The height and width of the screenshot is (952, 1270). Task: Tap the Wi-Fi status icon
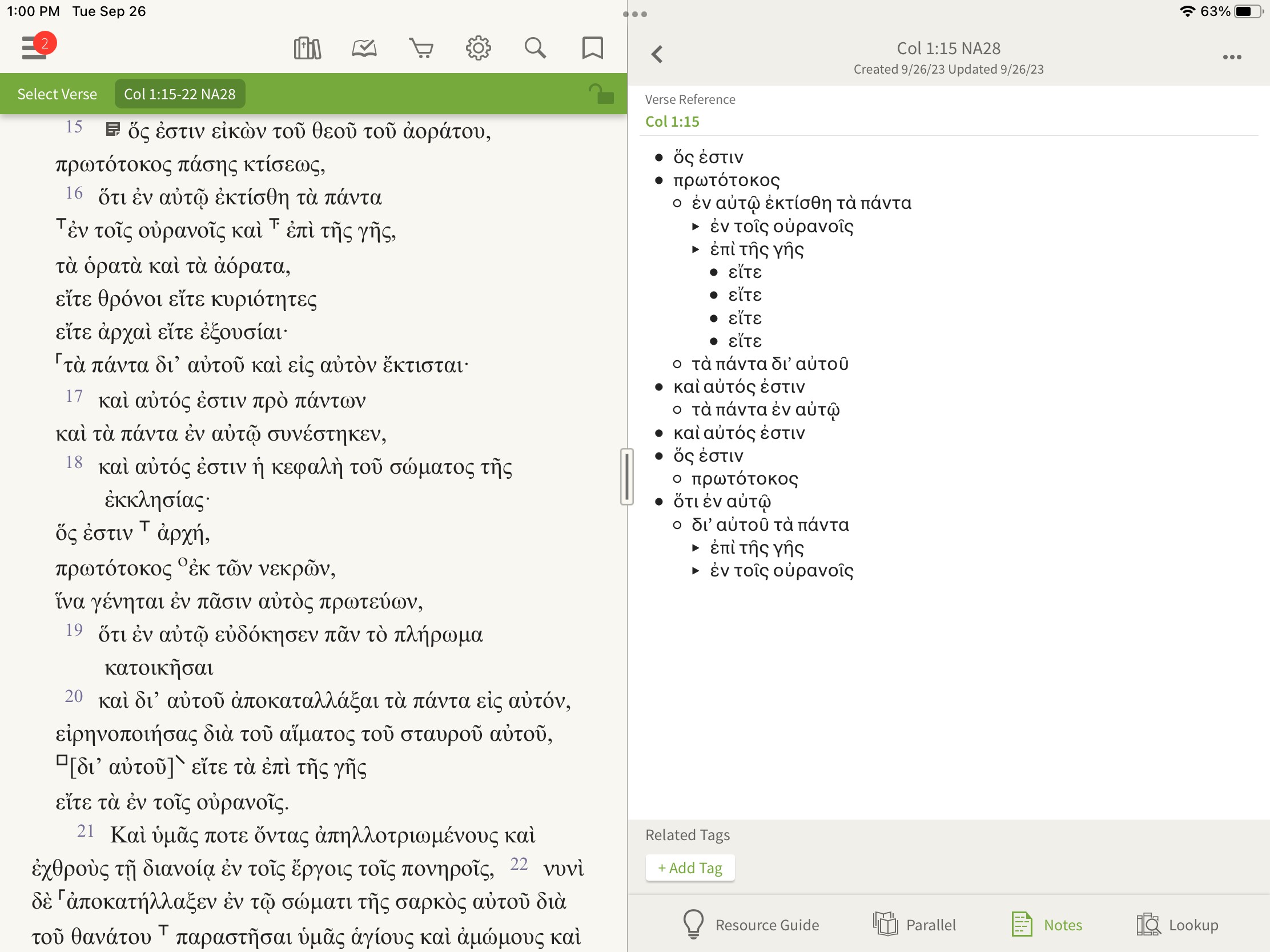pyautogui.click(x=1187, y=11)
